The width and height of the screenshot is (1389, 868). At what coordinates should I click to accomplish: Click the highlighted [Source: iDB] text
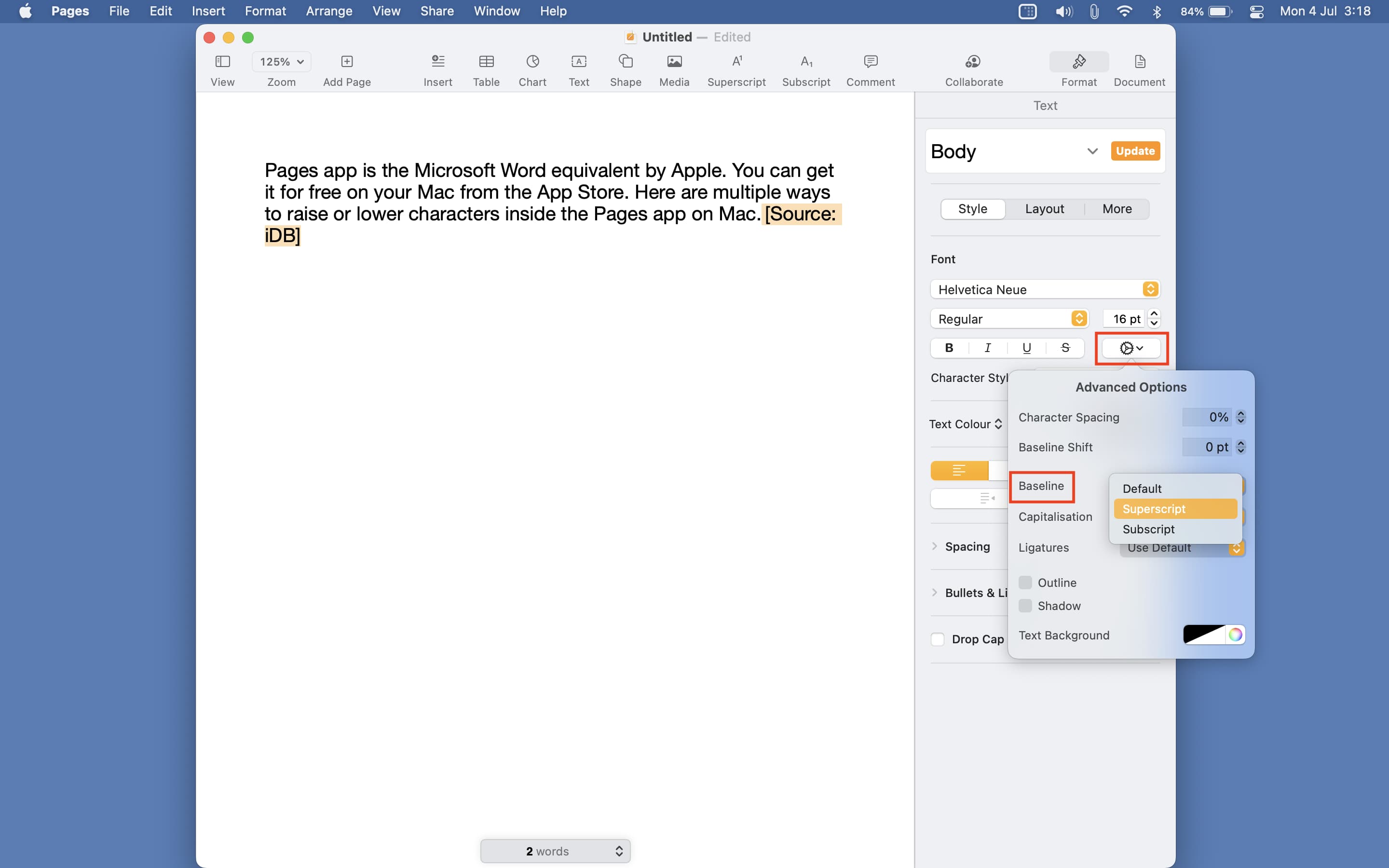[801, 214]
